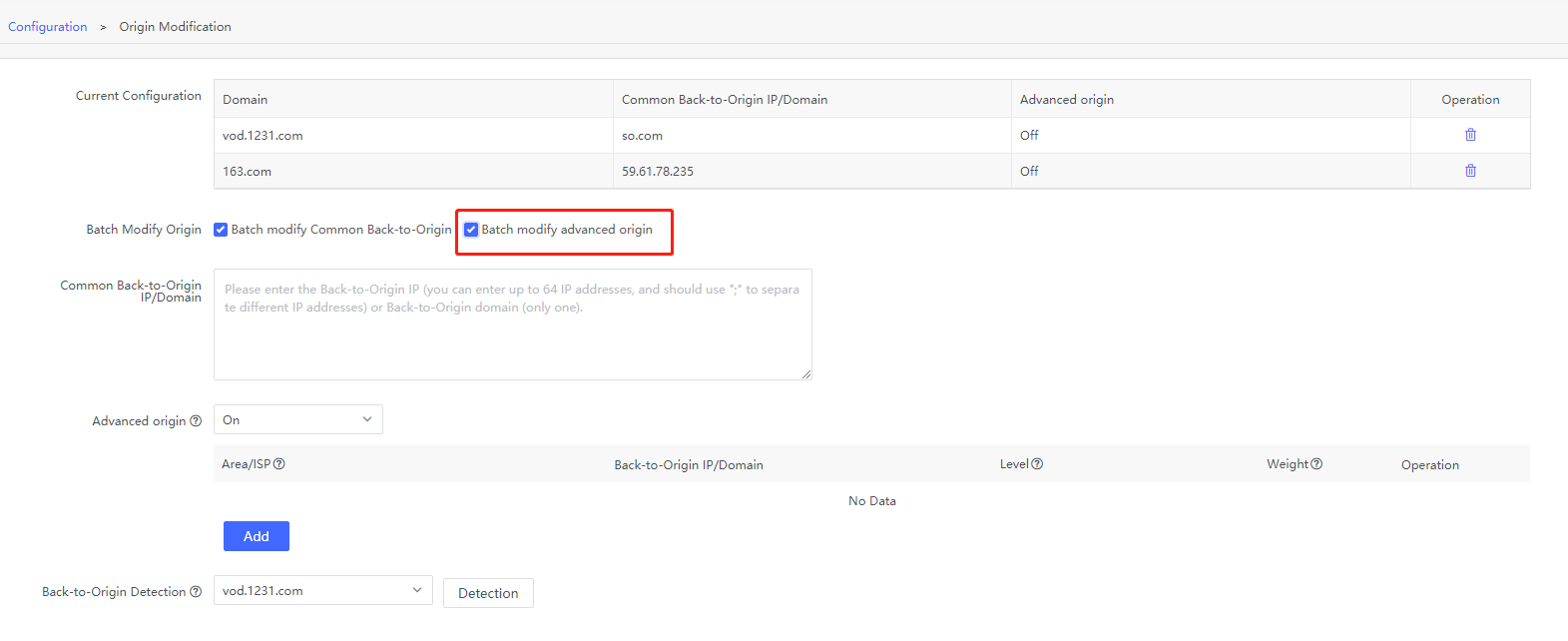Viewport: 1568px width, 641px height.
Task: Expand the Advanced origin On dropdown
Action: point(297,420)
